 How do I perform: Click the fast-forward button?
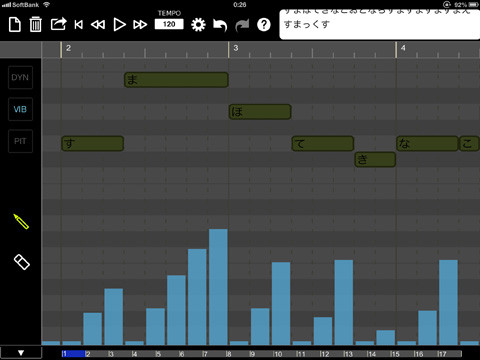click(x=140, y=25)
